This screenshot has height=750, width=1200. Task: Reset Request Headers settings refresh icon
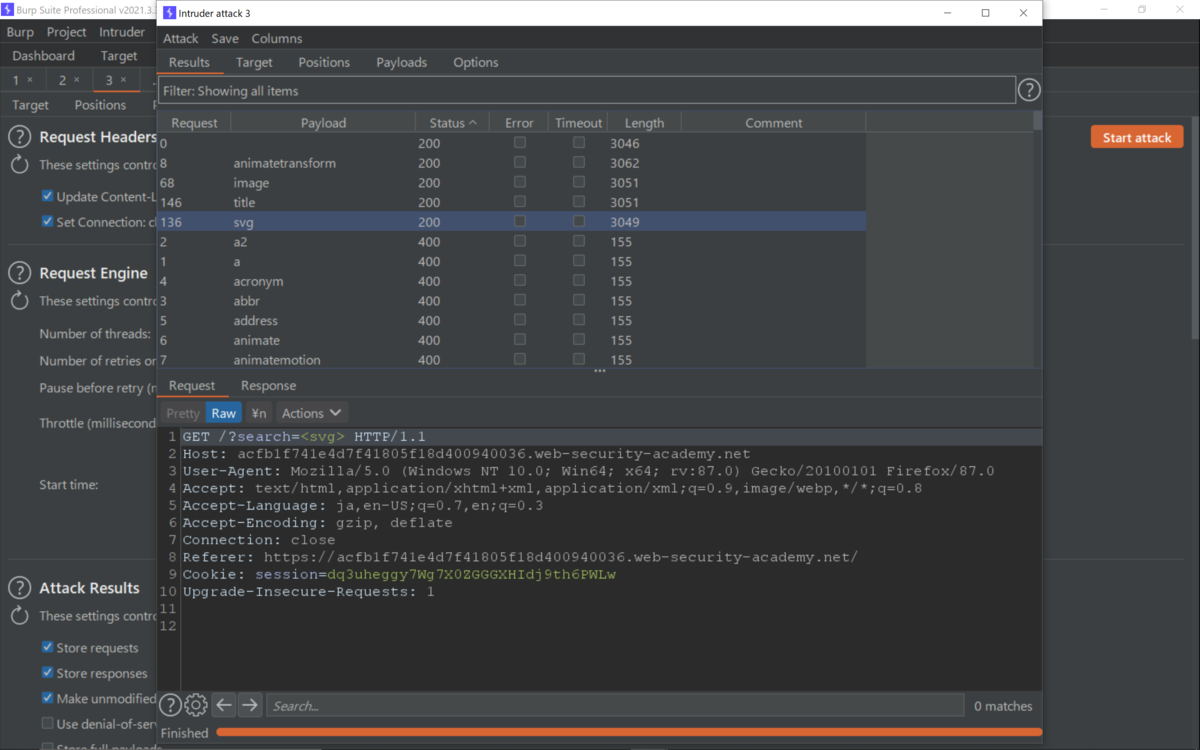[20, 165]
